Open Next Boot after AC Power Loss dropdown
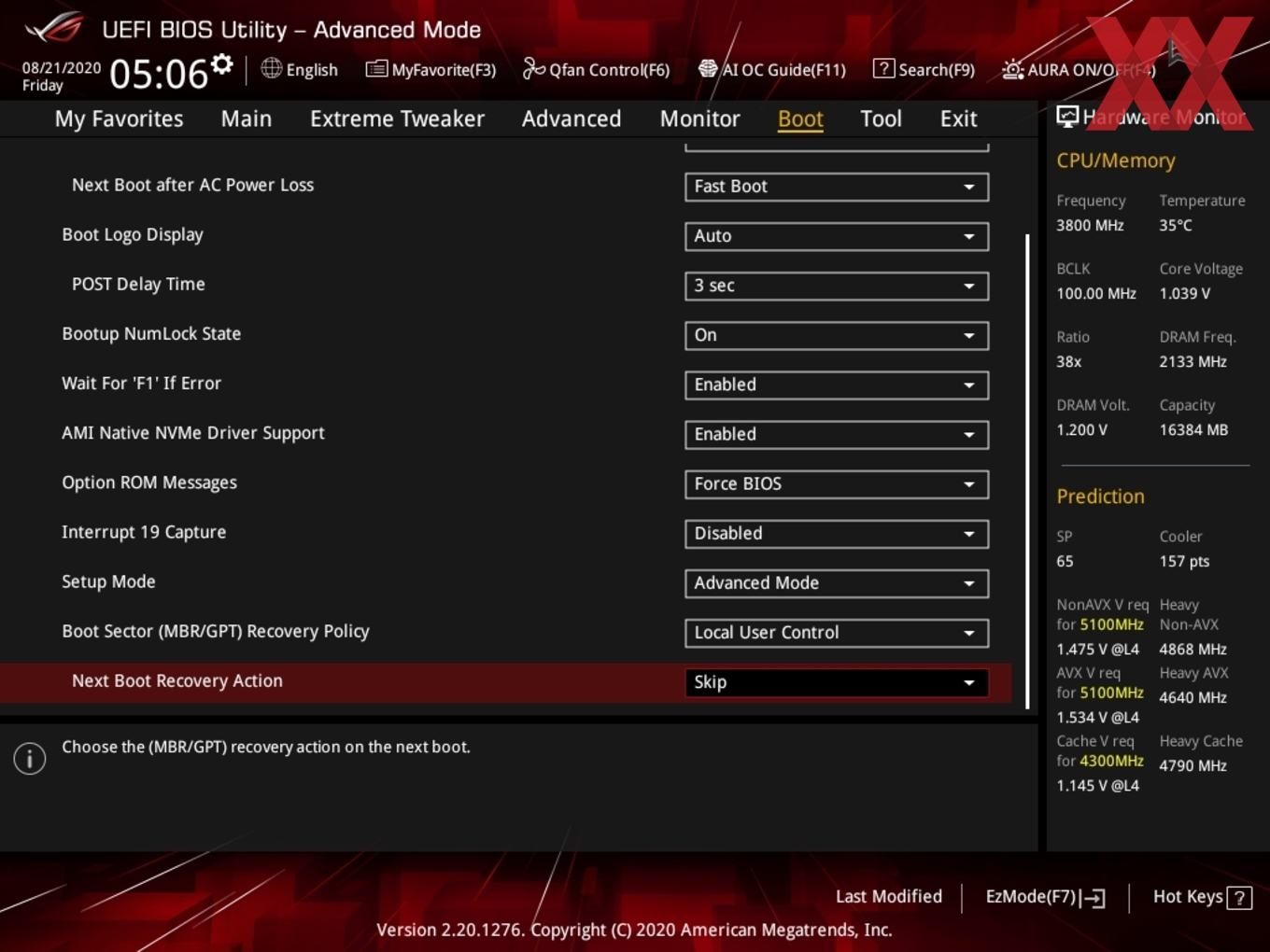Screen dimensions: 1270x952 click(x=837, y=187)
